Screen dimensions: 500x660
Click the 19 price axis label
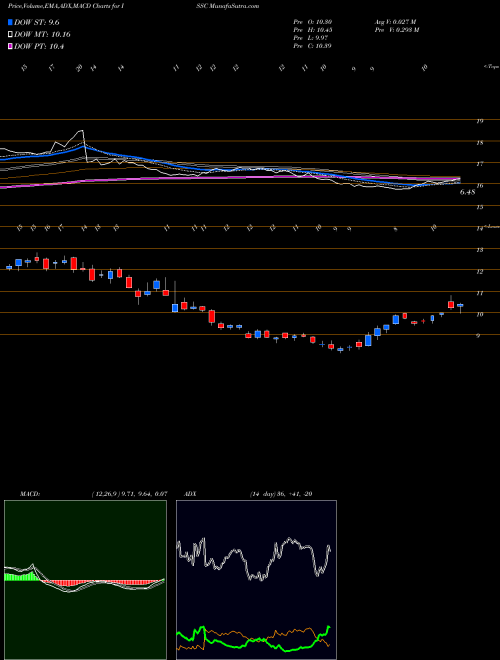point(479,122)
